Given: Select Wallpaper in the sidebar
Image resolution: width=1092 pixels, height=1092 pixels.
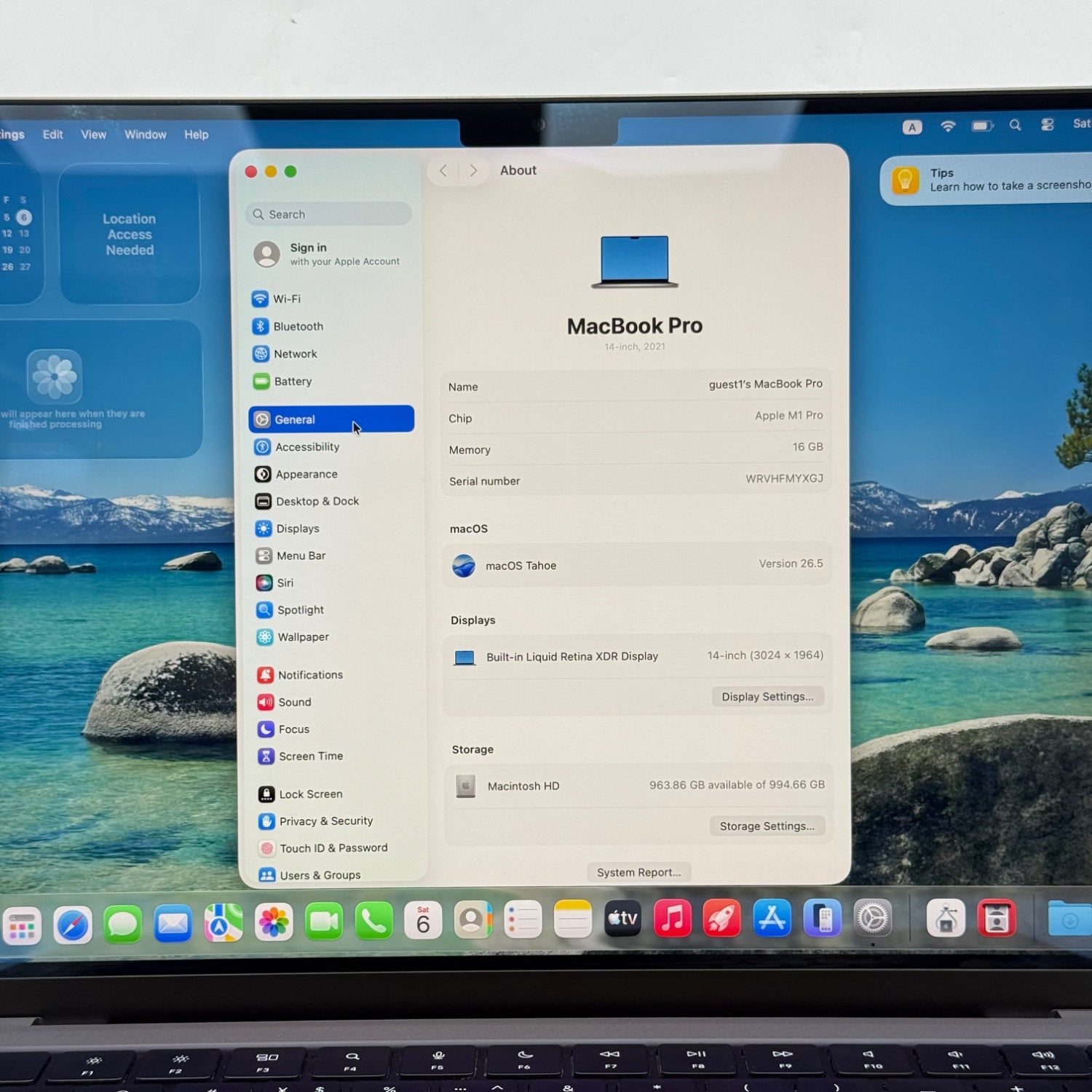Looking at the screenshot, I should pos(333,637).
